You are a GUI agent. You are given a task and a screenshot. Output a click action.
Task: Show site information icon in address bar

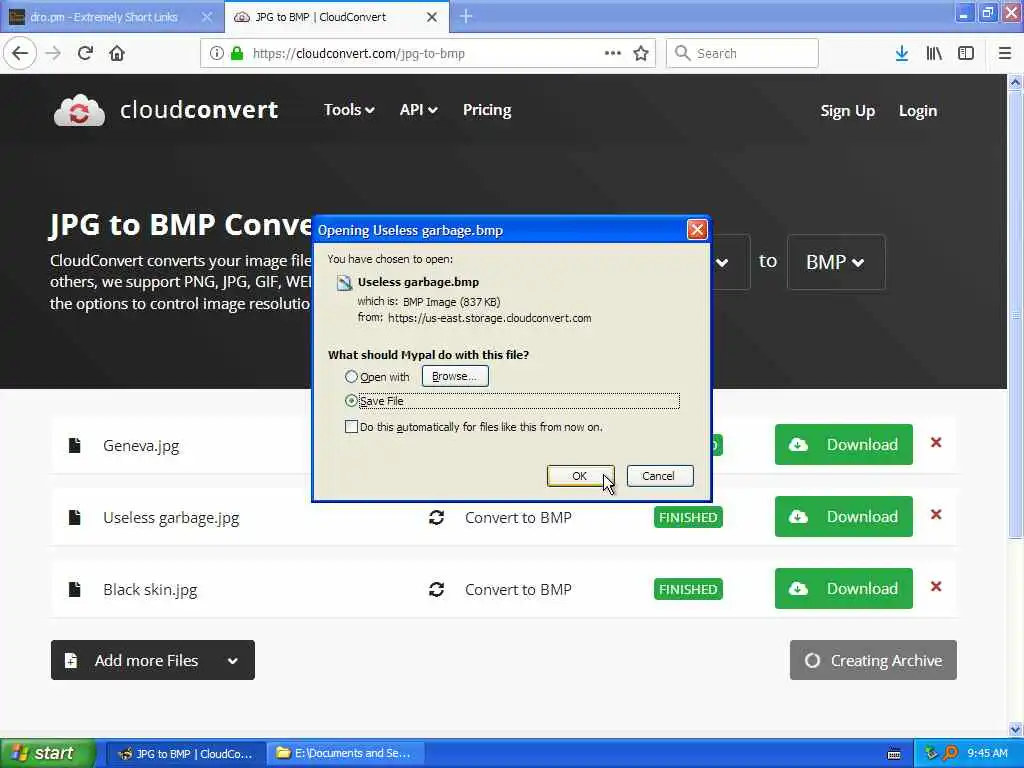(x=217, y=54)
